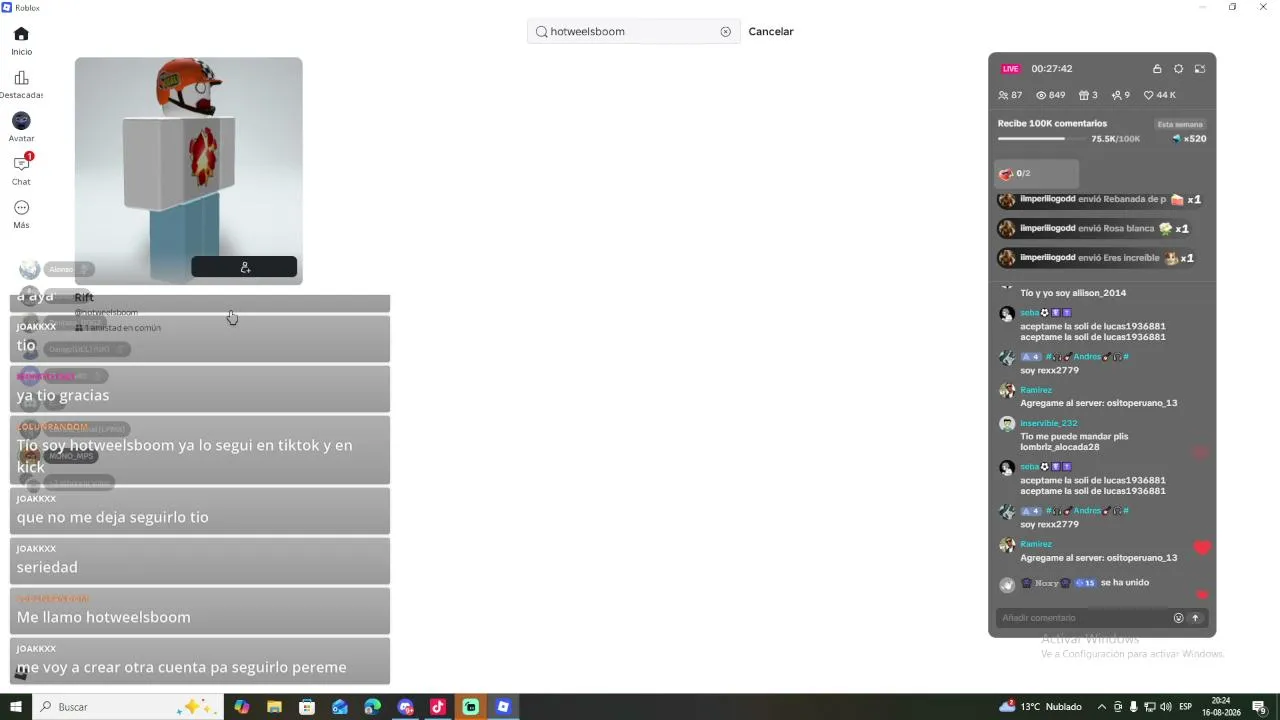Clear the hotweelsboom search text
Screen dimensions: 1280x720
pos(726,32)
